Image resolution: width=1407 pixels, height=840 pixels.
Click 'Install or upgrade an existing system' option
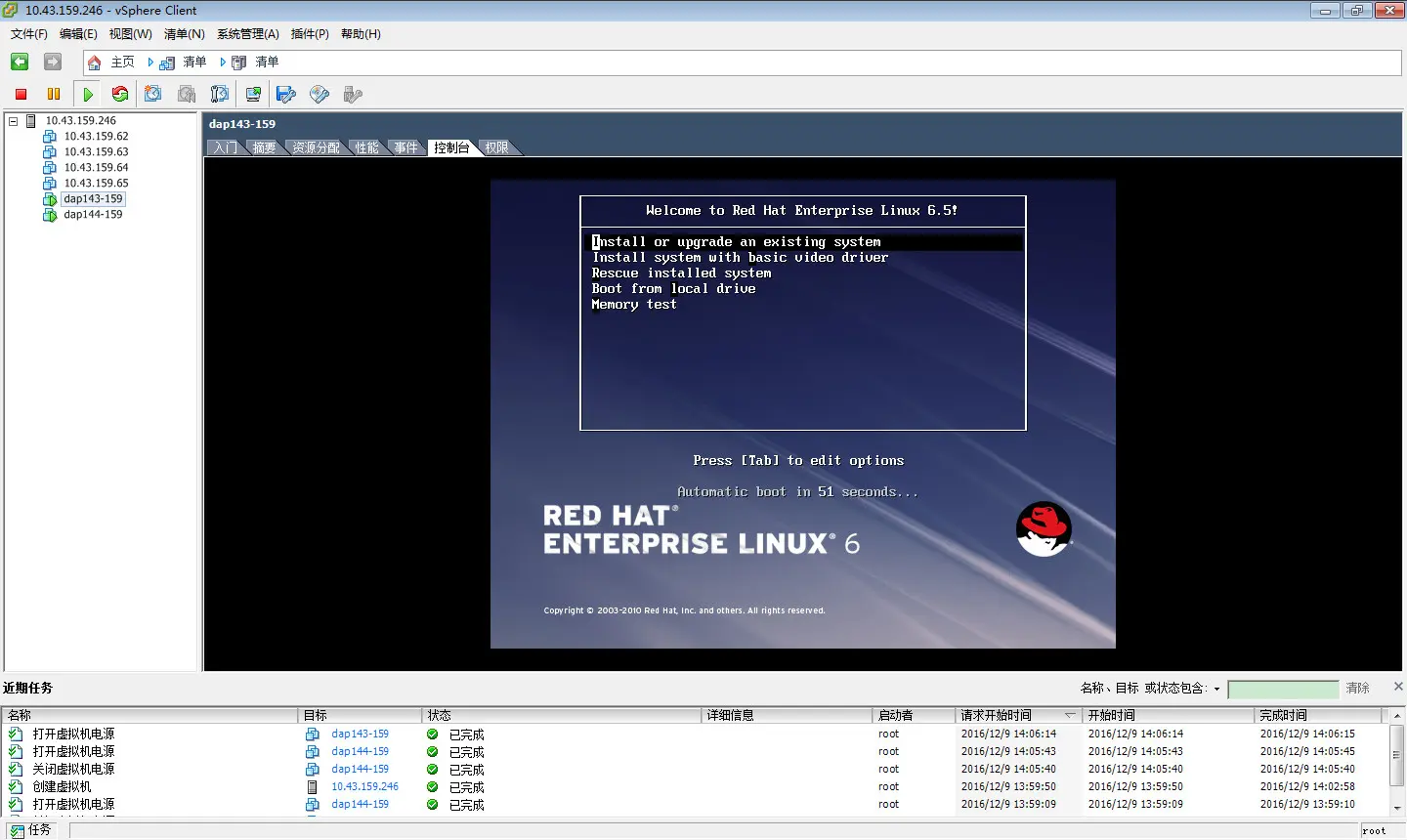(x=736, y=242)
